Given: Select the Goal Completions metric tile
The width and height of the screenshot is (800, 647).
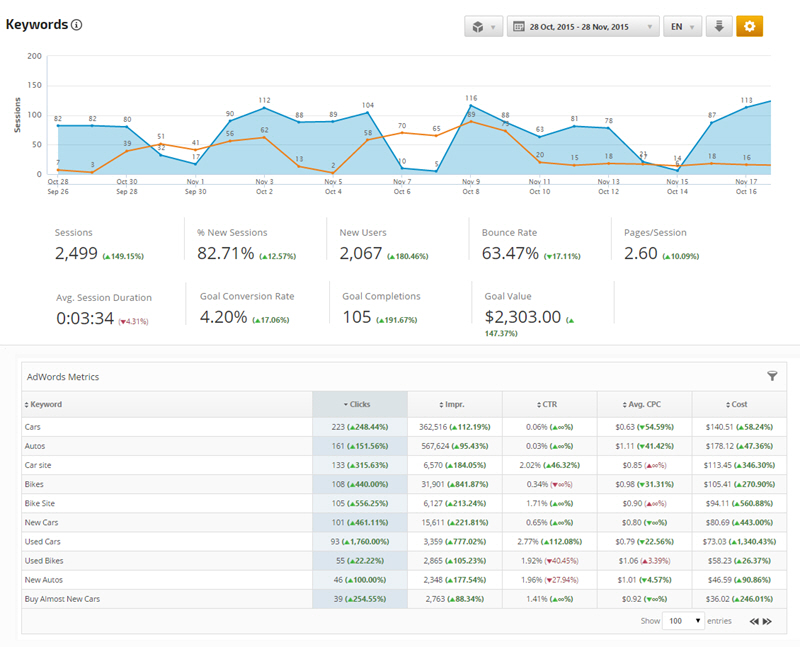Looking at the screenshot, I should (397, 309).
